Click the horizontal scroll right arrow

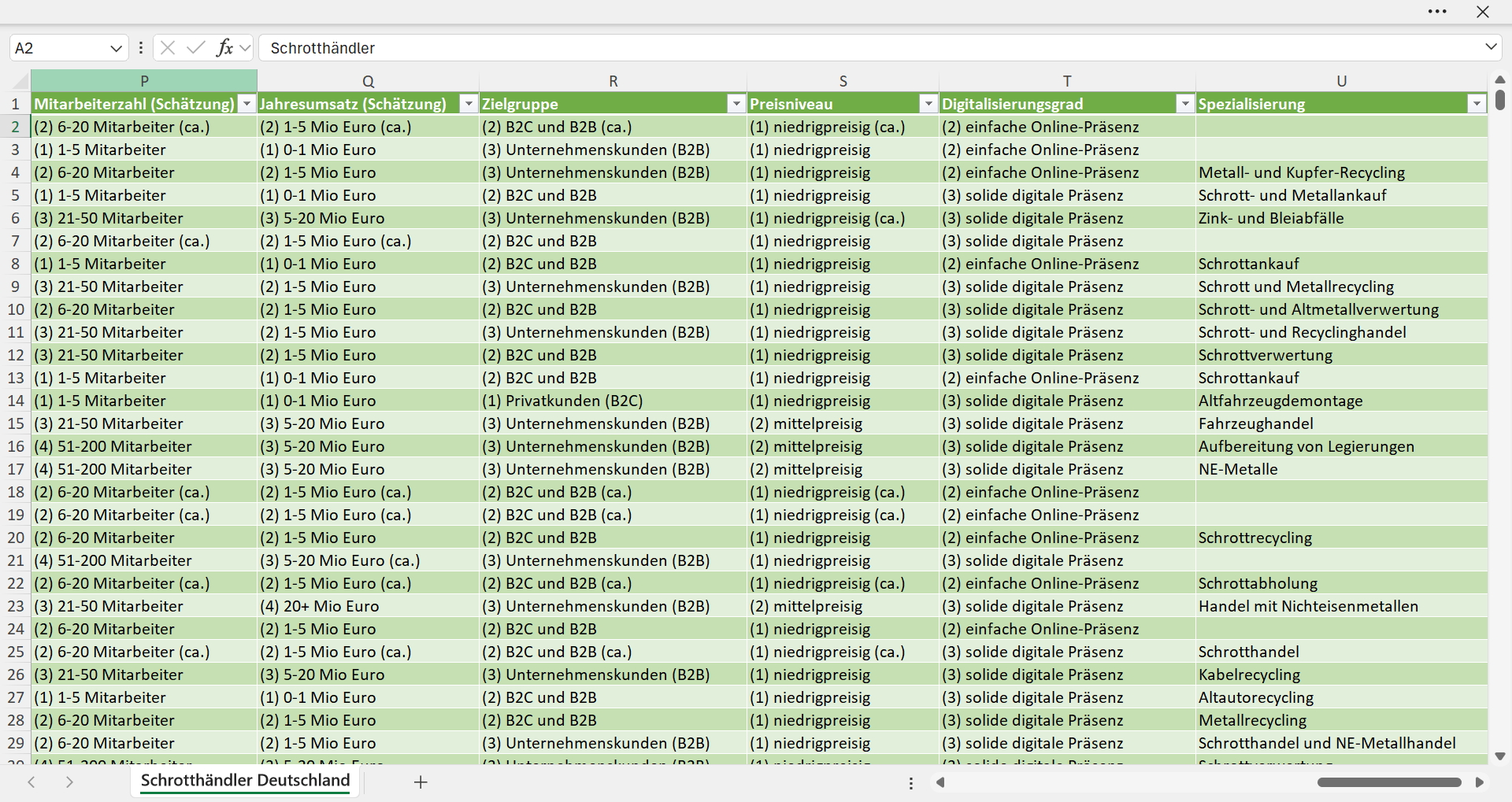click(1480, 782)
